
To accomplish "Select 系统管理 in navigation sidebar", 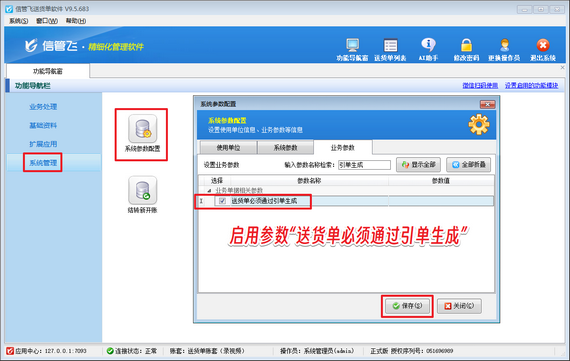I will point(43,163).
